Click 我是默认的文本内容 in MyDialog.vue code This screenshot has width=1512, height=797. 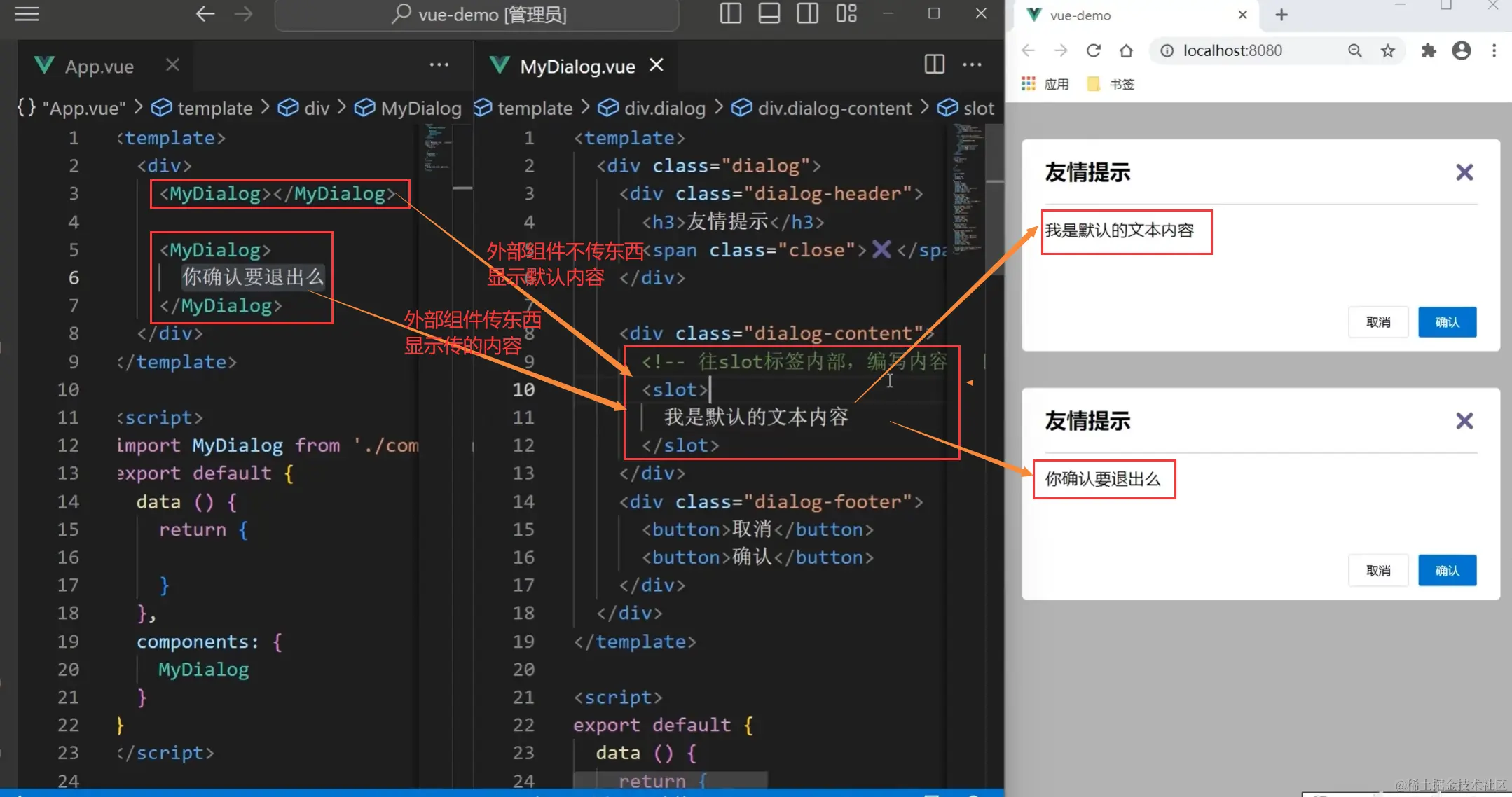pyautogui.click(x=756, y=417)
